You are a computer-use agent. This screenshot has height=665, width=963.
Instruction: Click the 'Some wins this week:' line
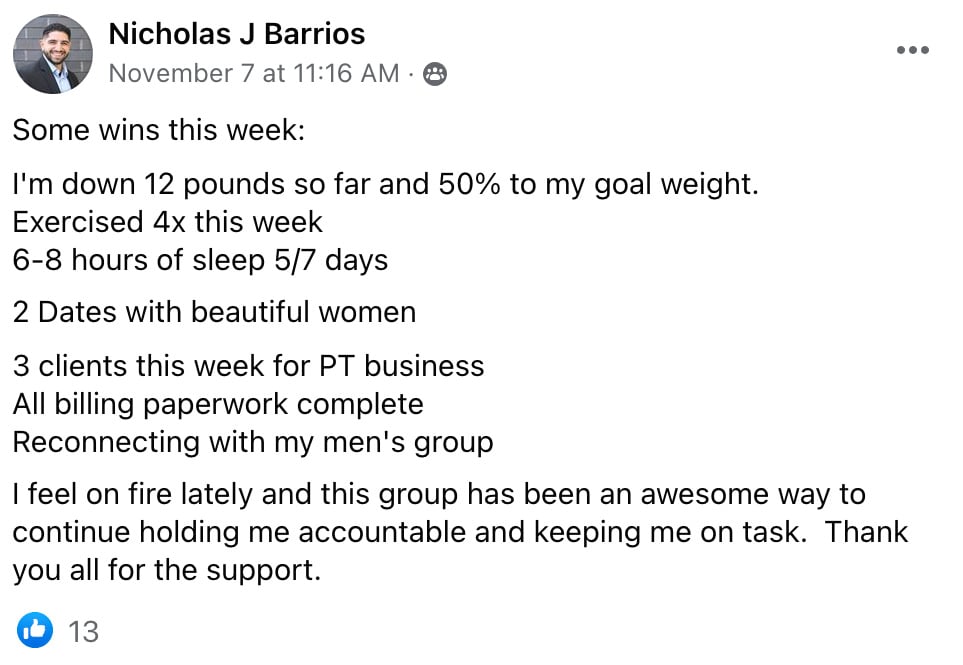158,130
